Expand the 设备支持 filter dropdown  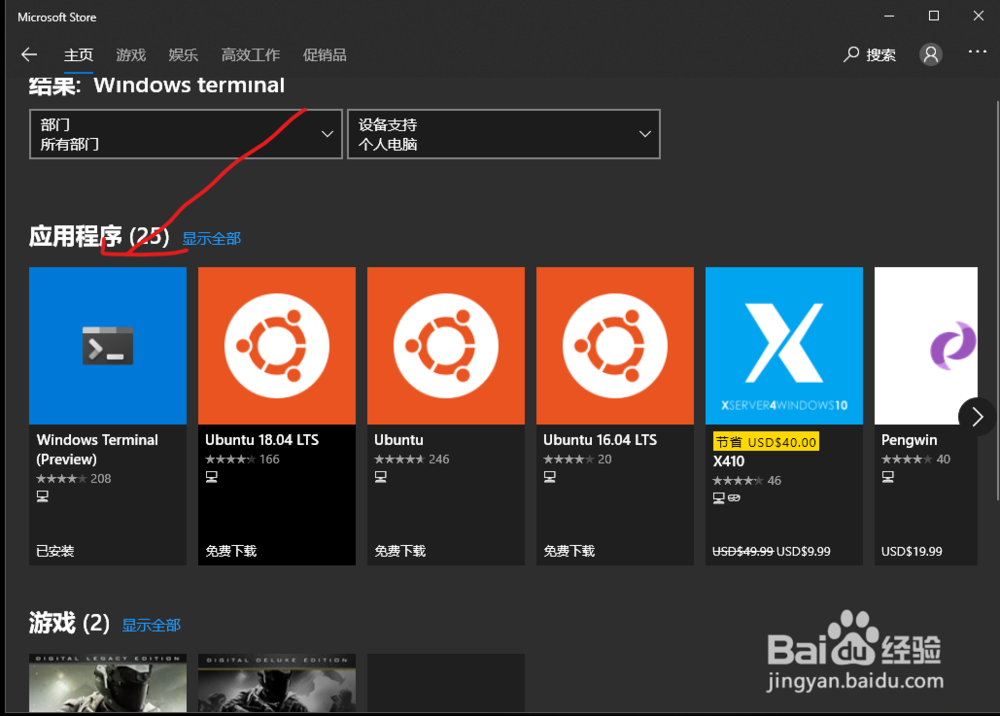[504, 134]
